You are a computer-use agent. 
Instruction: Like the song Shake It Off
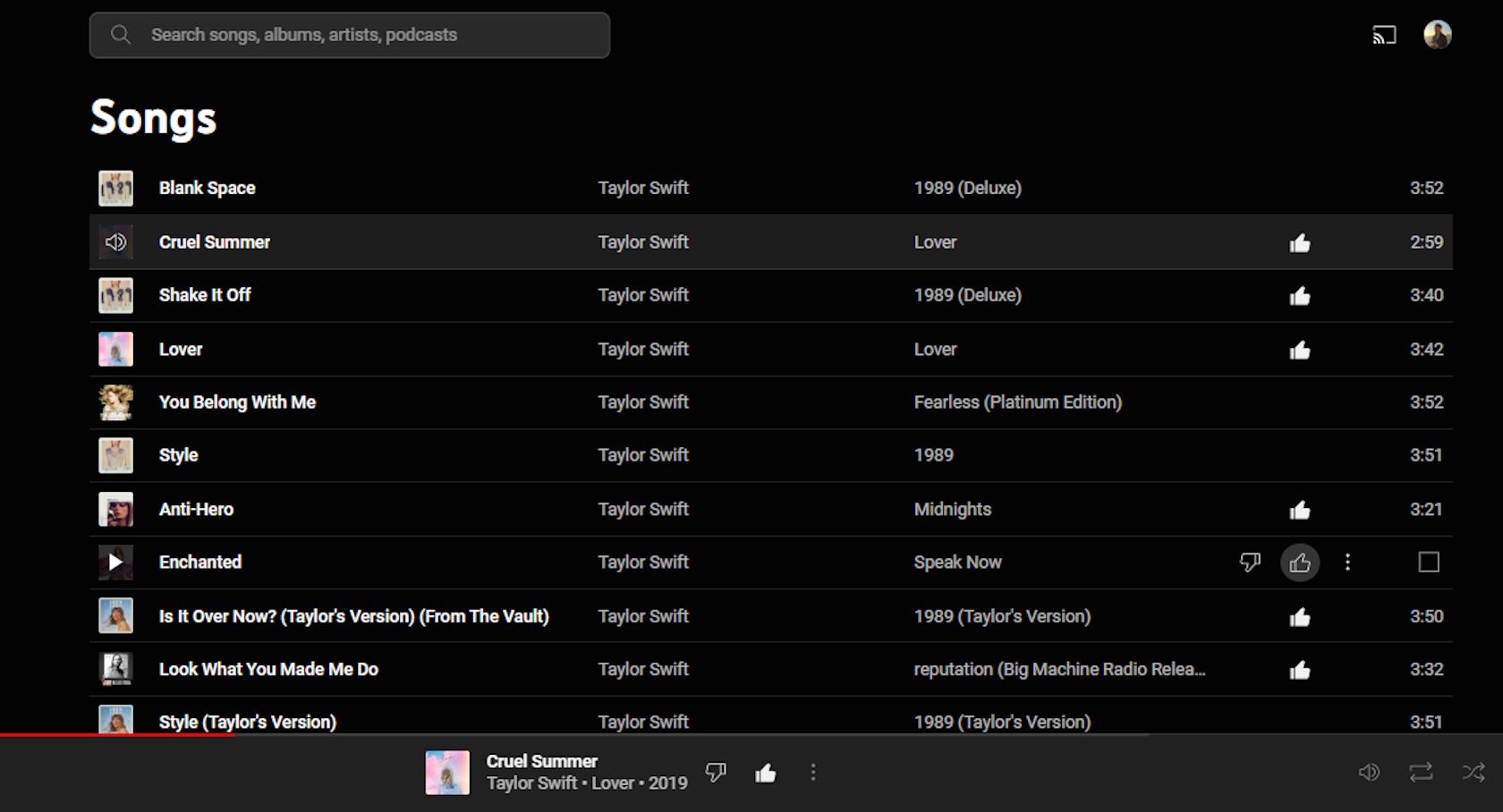coord(1300,295)
